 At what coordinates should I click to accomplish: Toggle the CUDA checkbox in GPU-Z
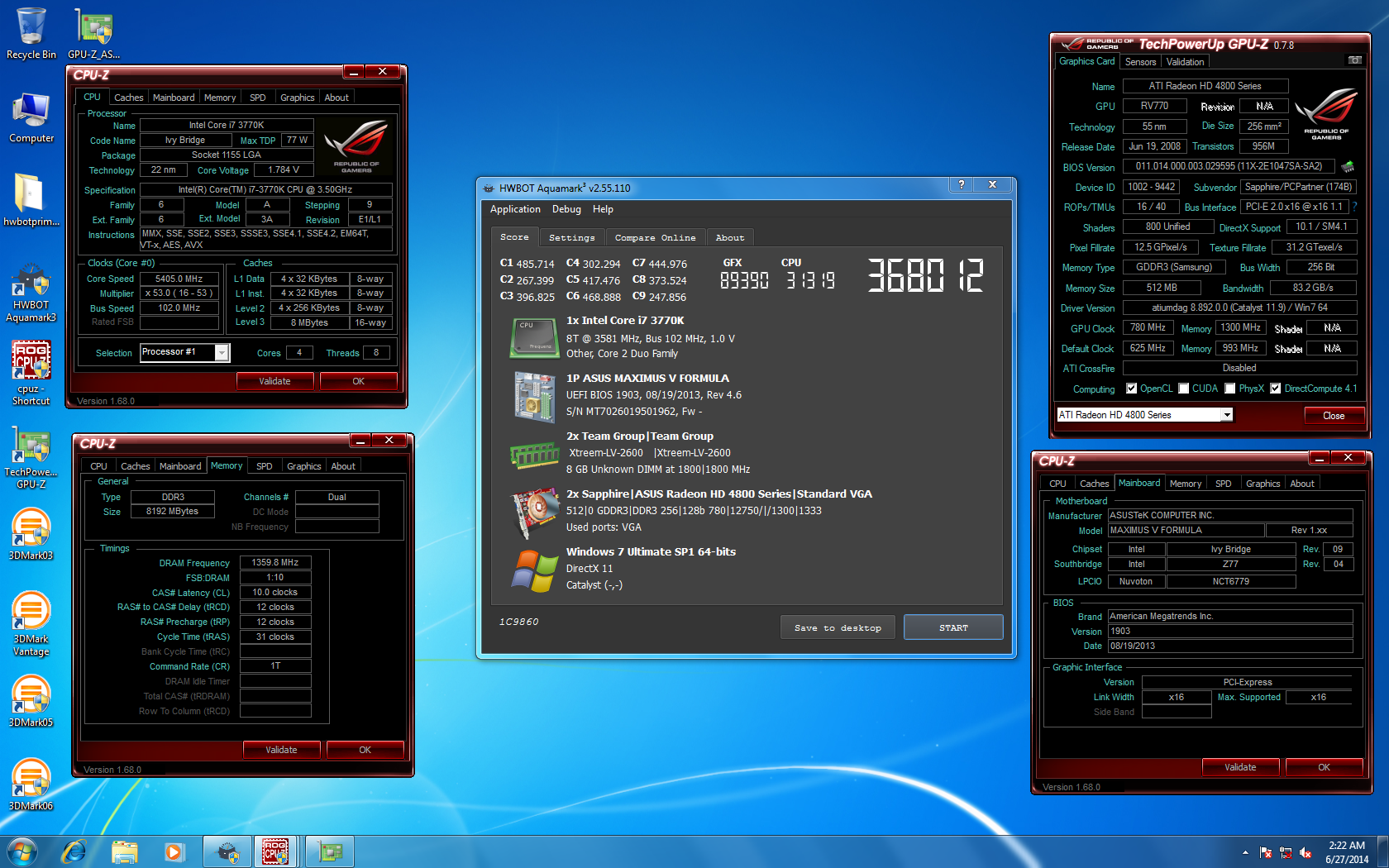(x=1184, y=389)
